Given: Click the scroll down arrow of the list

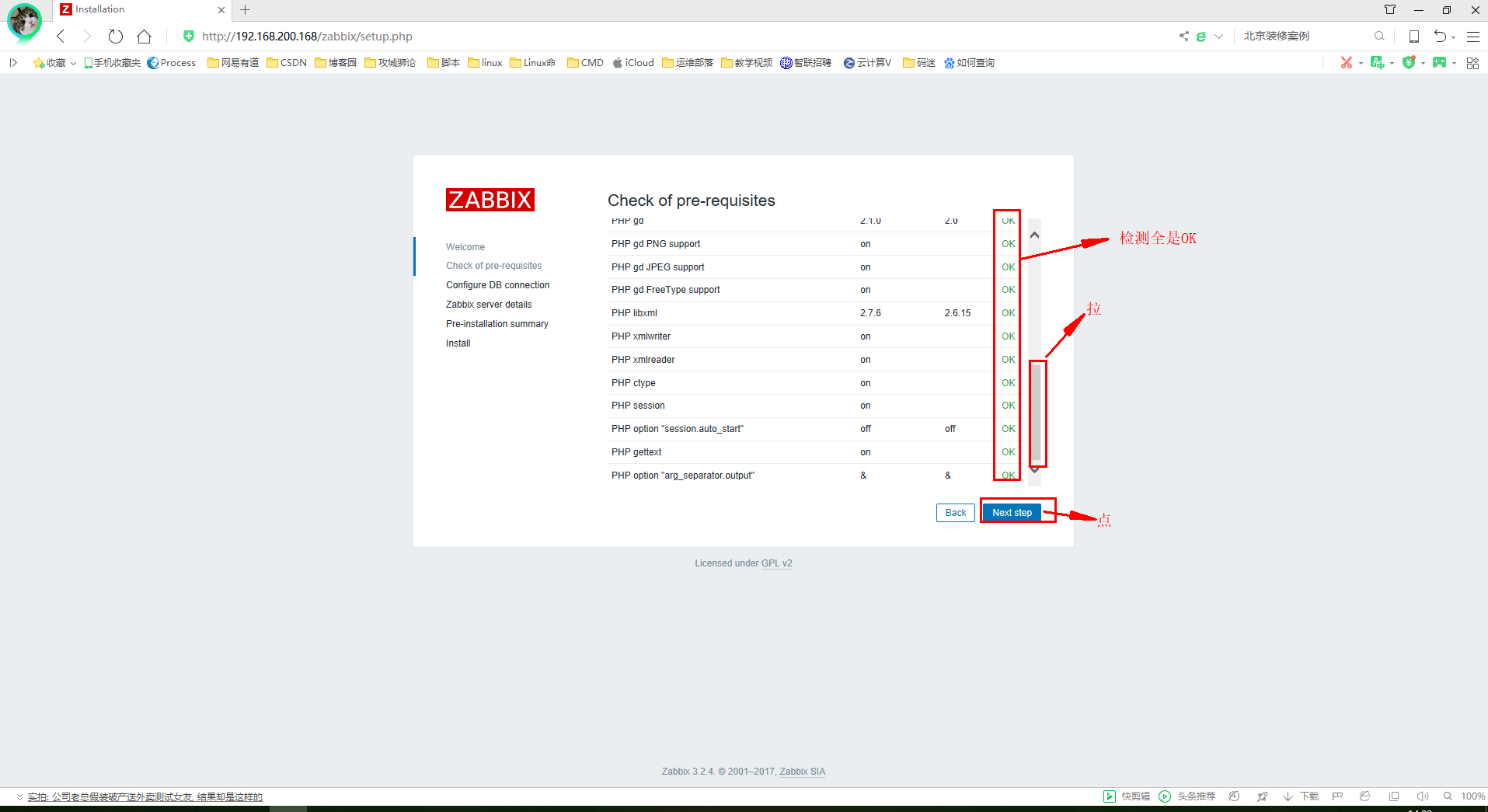Looking at the screenshot, I should point(1034,469).
